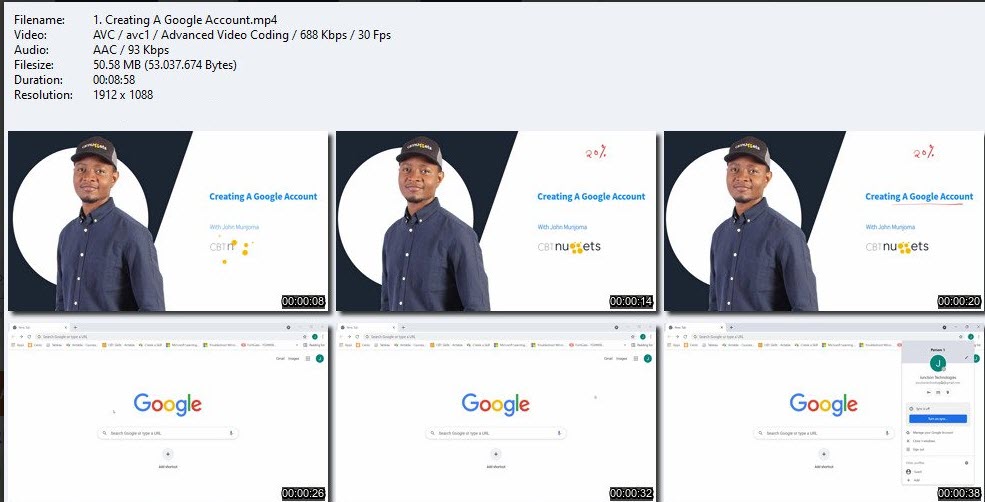Select the filename '1. Creating A Google Account.mp4'

(x=185, y=20)
